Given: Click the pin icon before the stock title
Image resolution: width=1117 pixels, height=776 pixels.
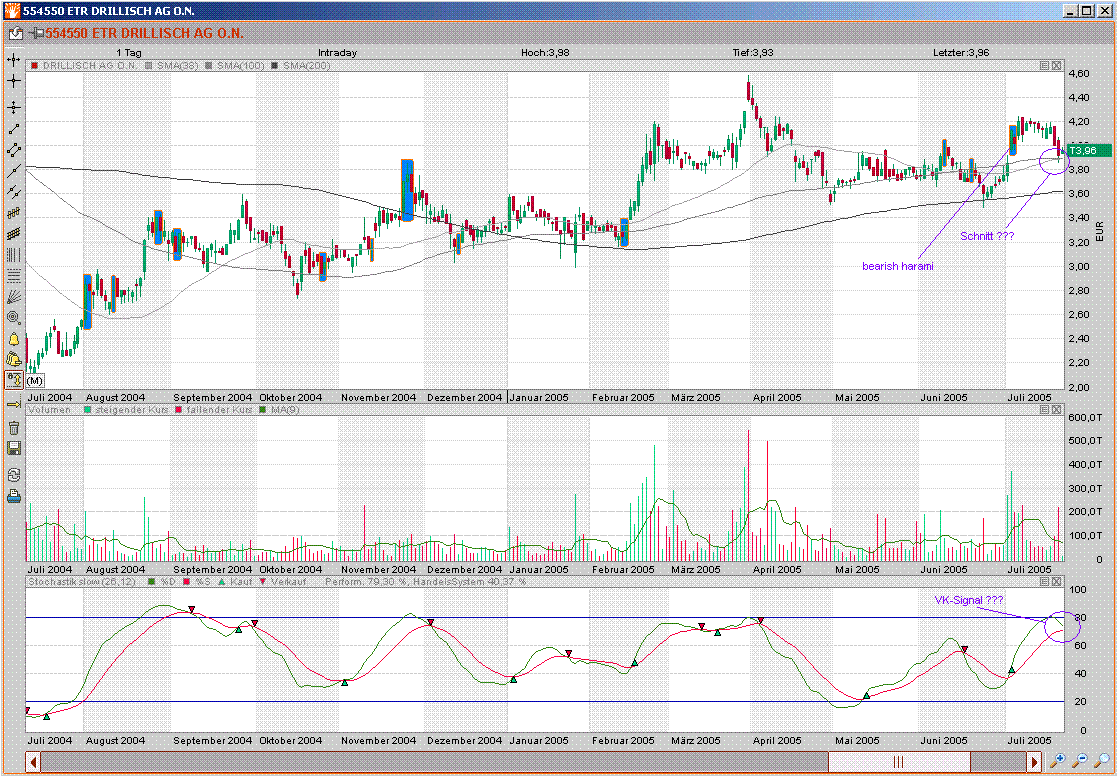Looking at the screenshot, I should 36,33.
